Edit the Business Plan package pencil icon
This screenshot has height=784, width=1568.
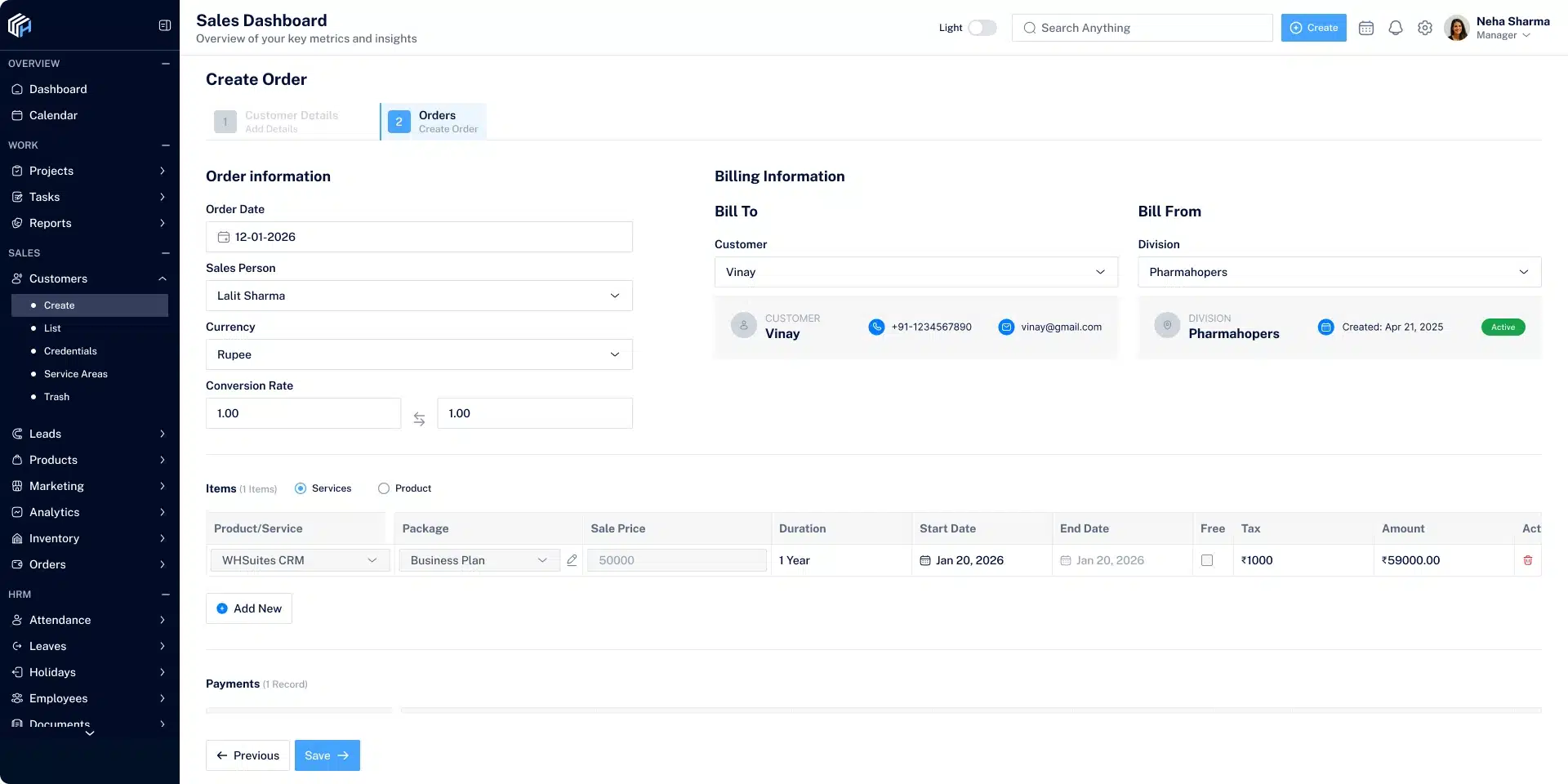click(572, 560)
